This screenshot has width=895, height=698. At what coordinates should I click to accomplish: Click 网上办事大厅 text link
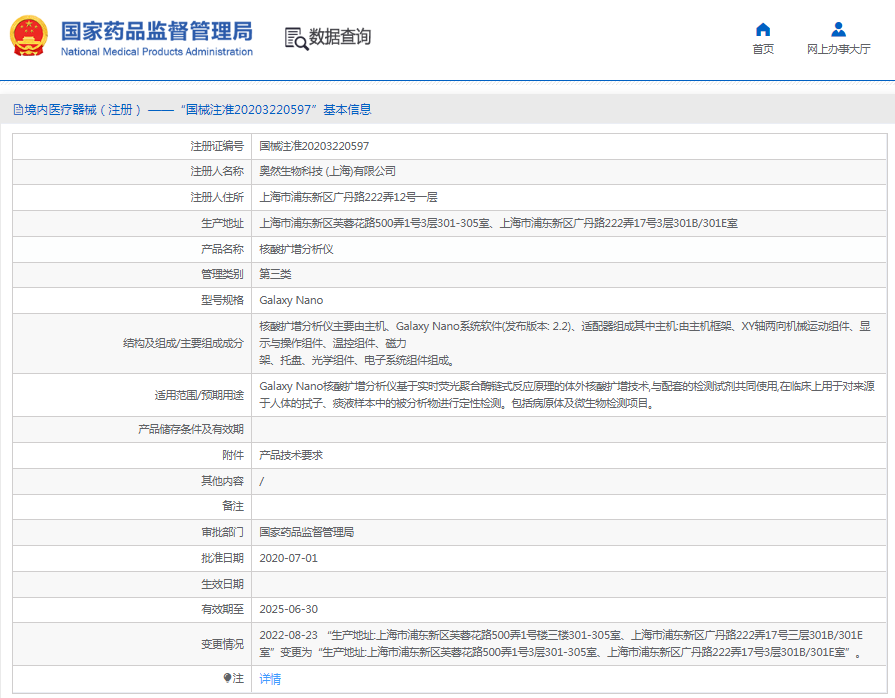[838, 49]
